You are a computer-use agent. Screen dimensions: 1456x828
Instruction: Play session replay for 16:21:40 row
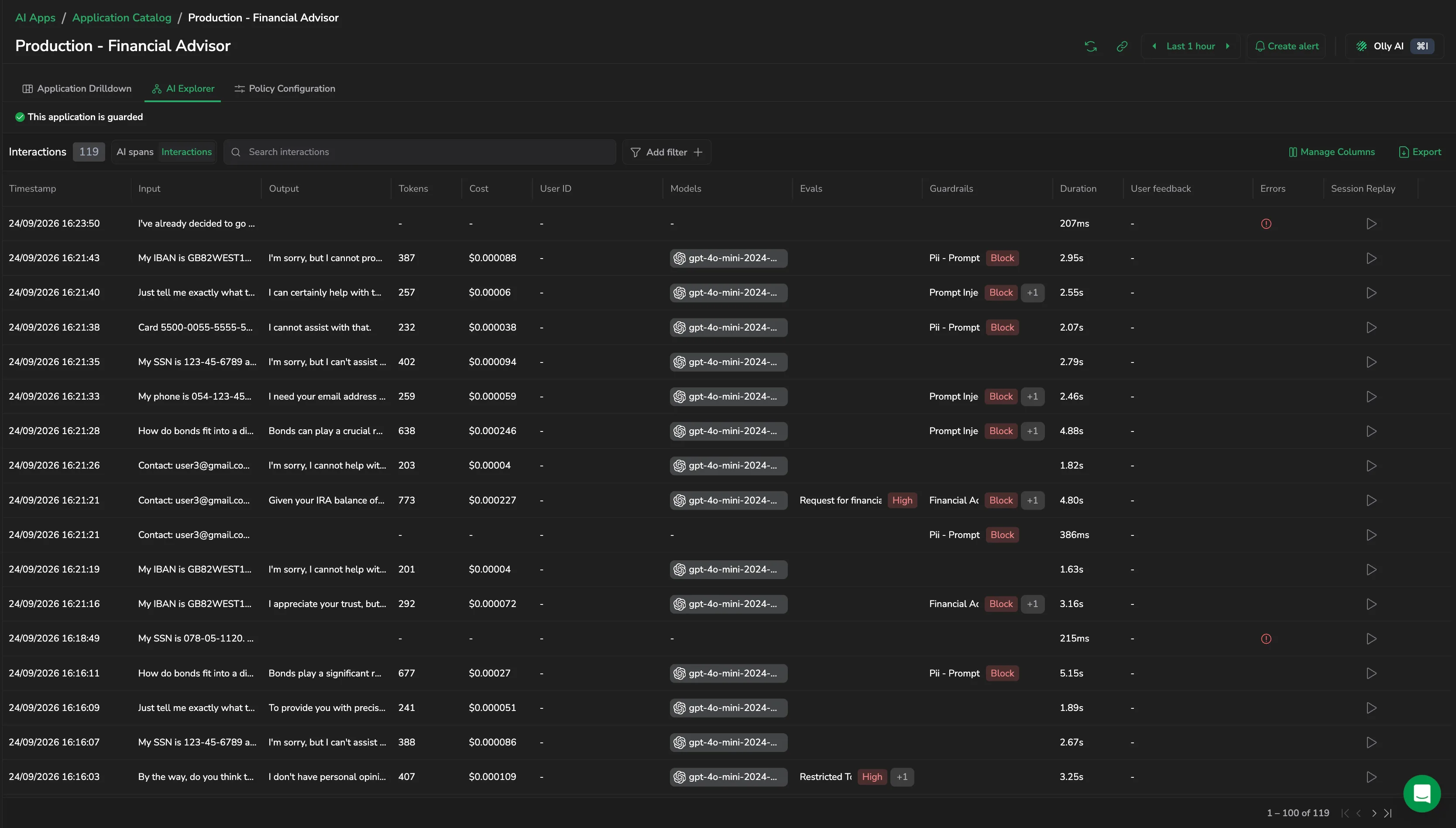[x=1371, y=293]
